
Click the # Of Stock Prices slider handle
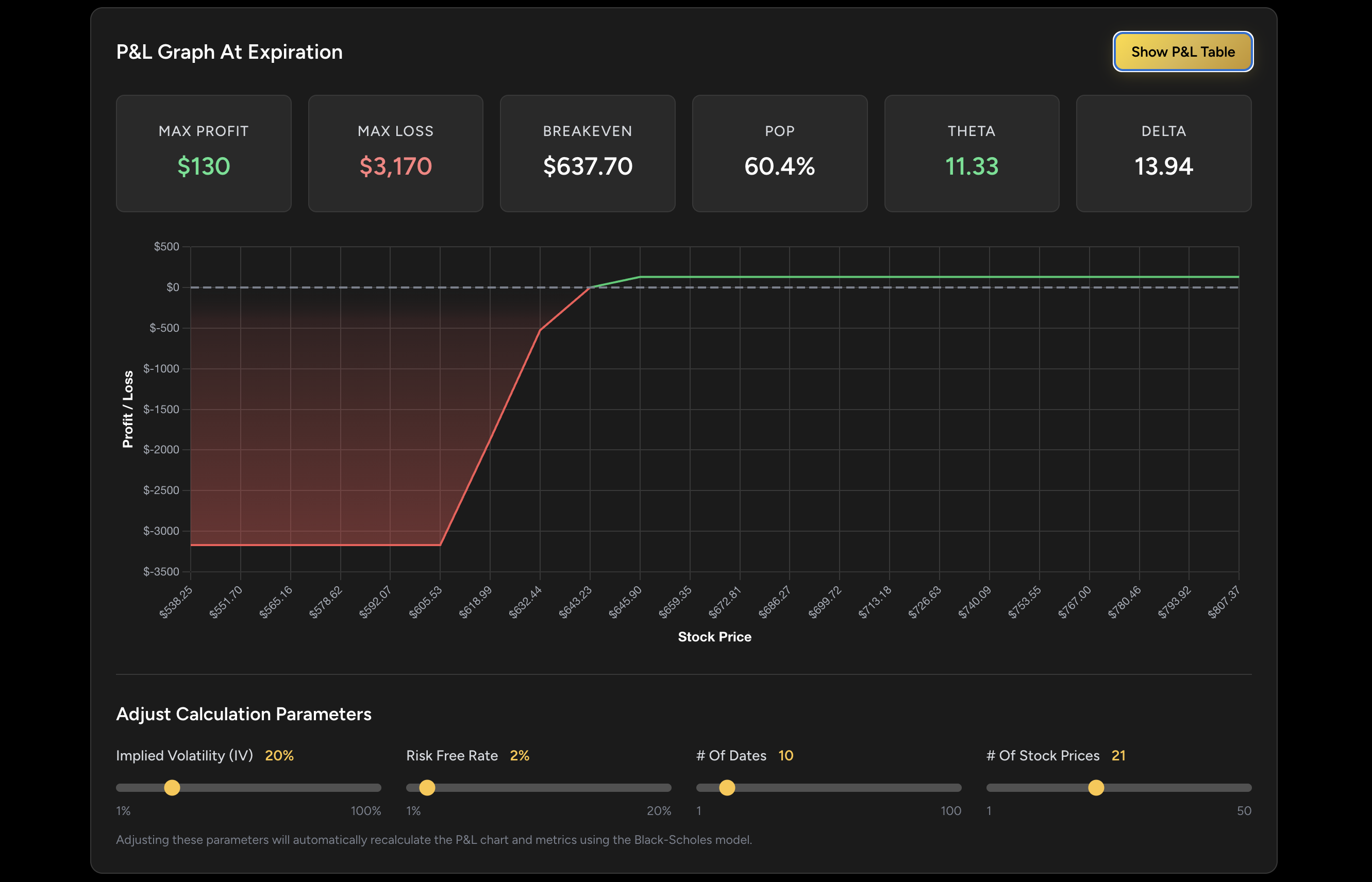pyautogui.click(x=1096, y=788)
